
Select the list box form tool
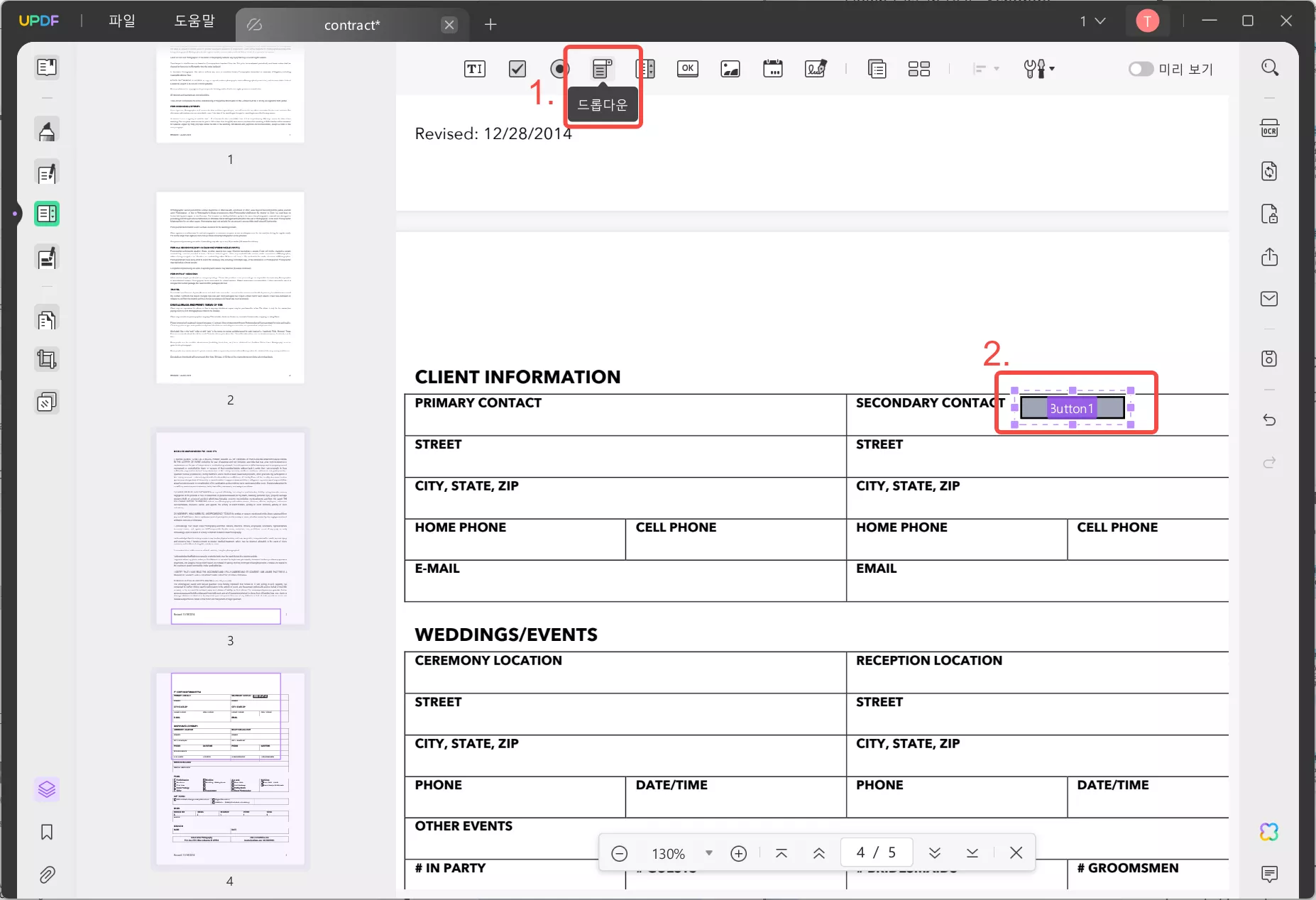point(645,69)
